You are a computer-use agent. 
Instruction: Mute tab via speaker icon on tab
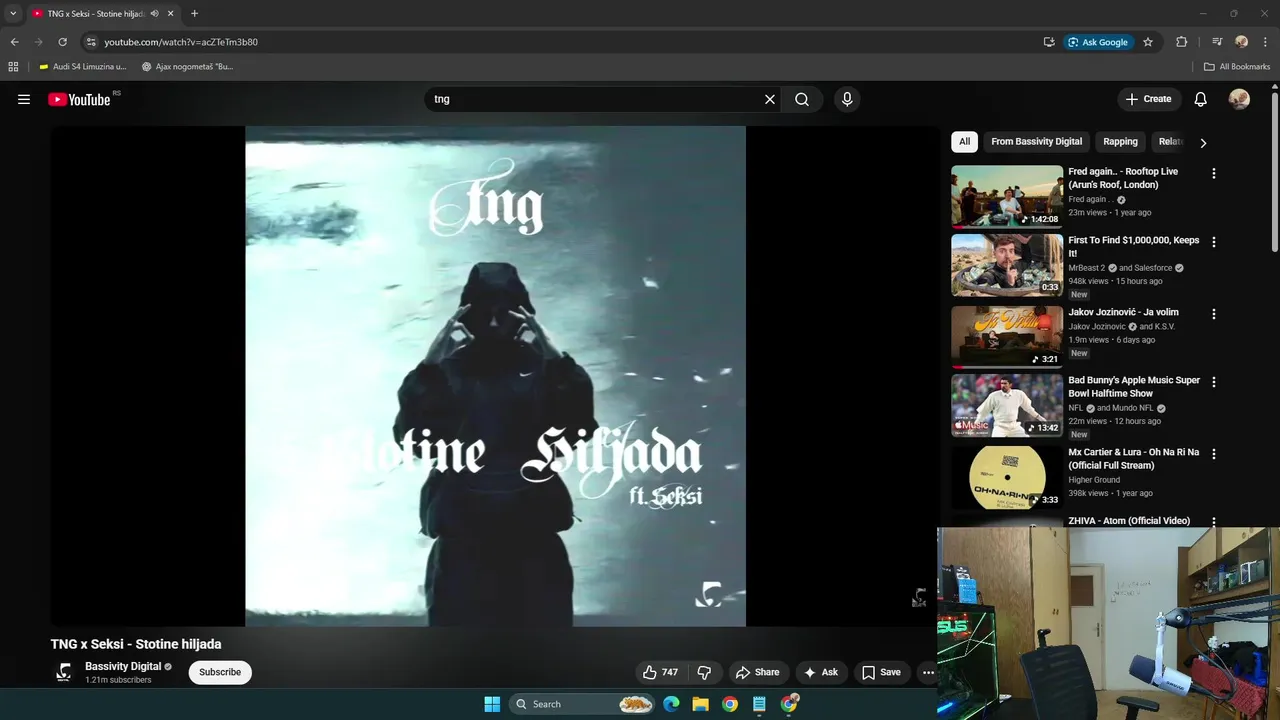click(x=155, y=14)
